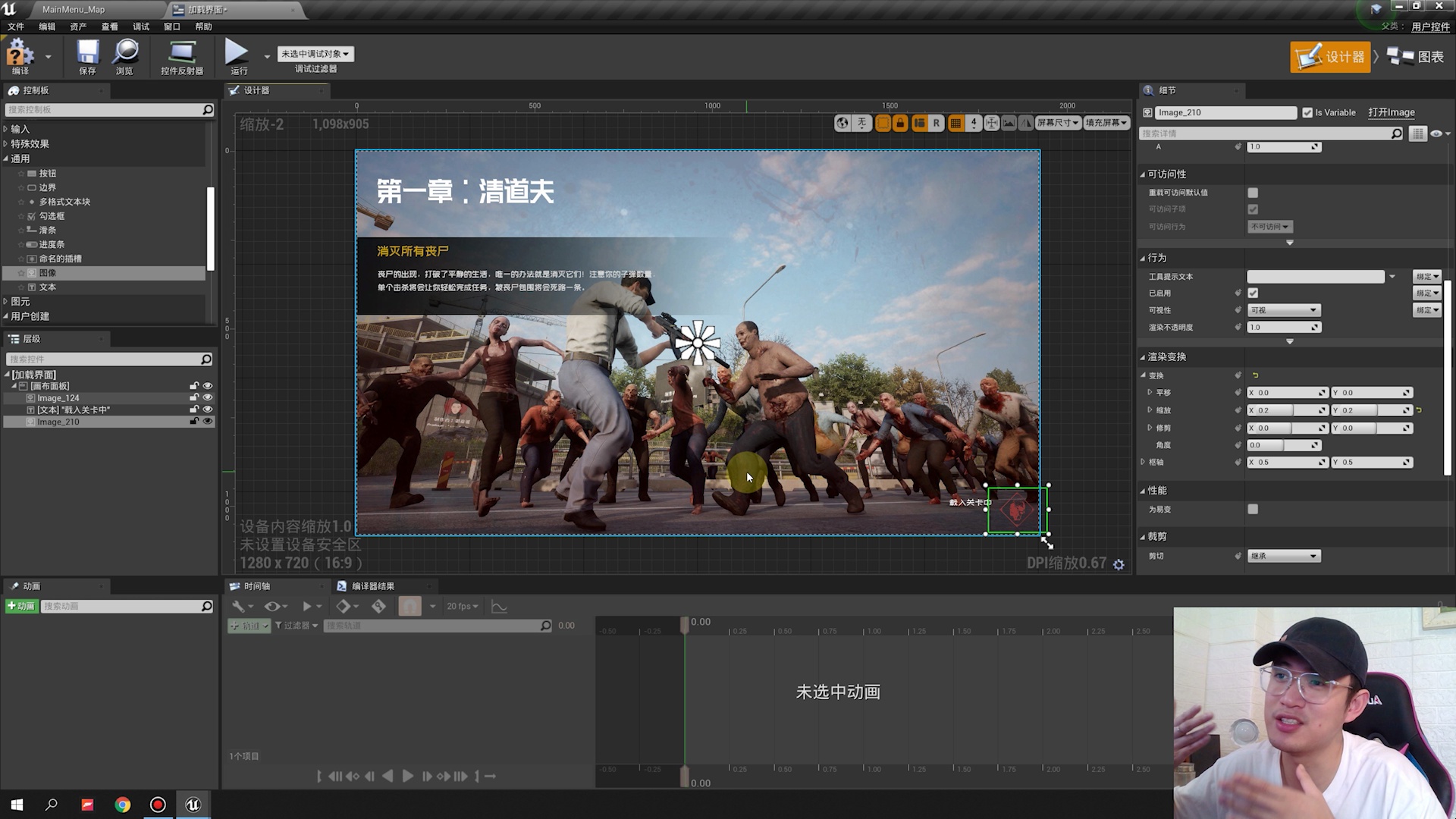Viewport: 1456px width, 819px height.
Task: Switch to the 编译器结果 tab
Action: [372, 586]
